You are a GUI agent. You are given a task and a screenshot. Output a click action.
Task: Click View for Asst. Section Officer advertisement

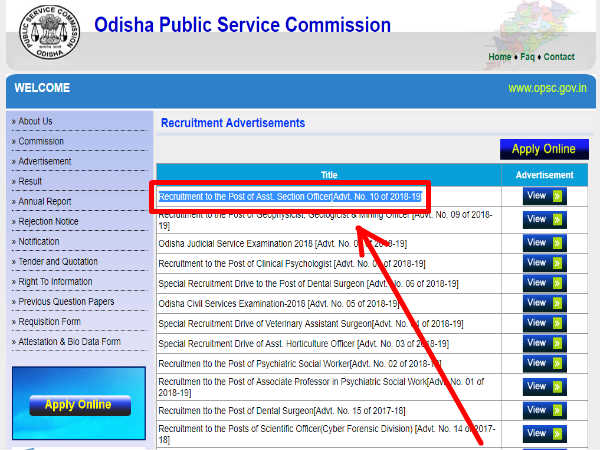(x=544, y=196)
